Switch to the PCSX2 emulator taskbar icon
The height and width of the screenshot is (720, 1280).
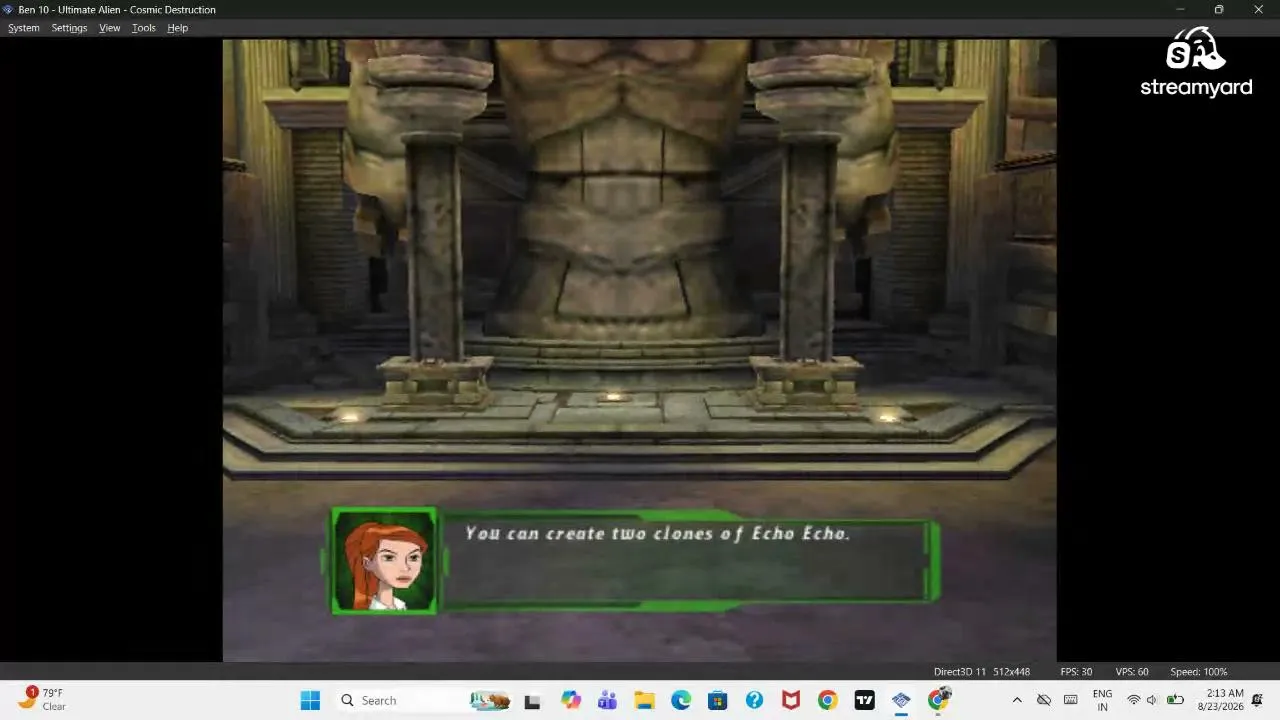pos(901,700)
